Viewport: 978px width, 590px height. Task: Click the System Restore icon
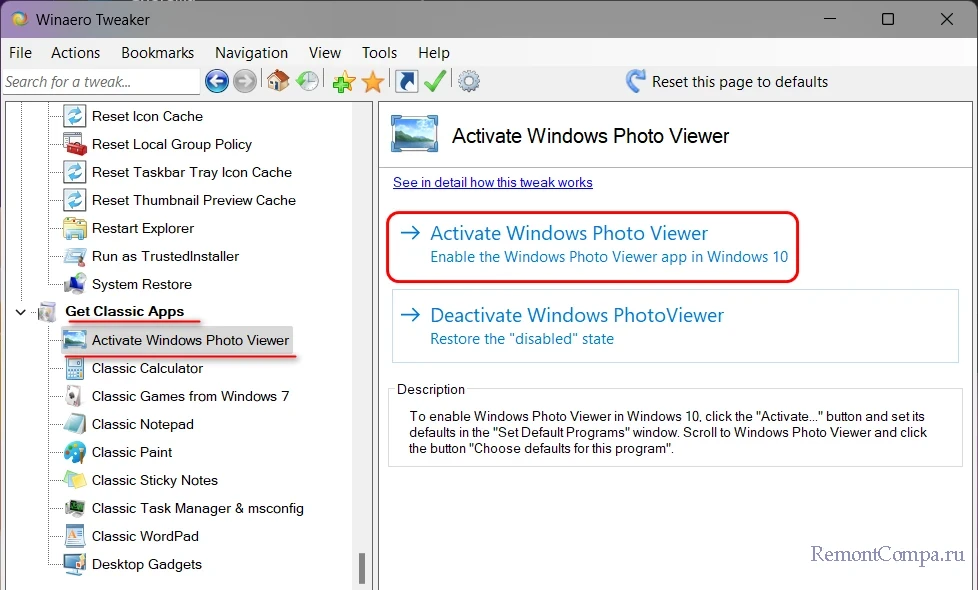click(75, 284)
